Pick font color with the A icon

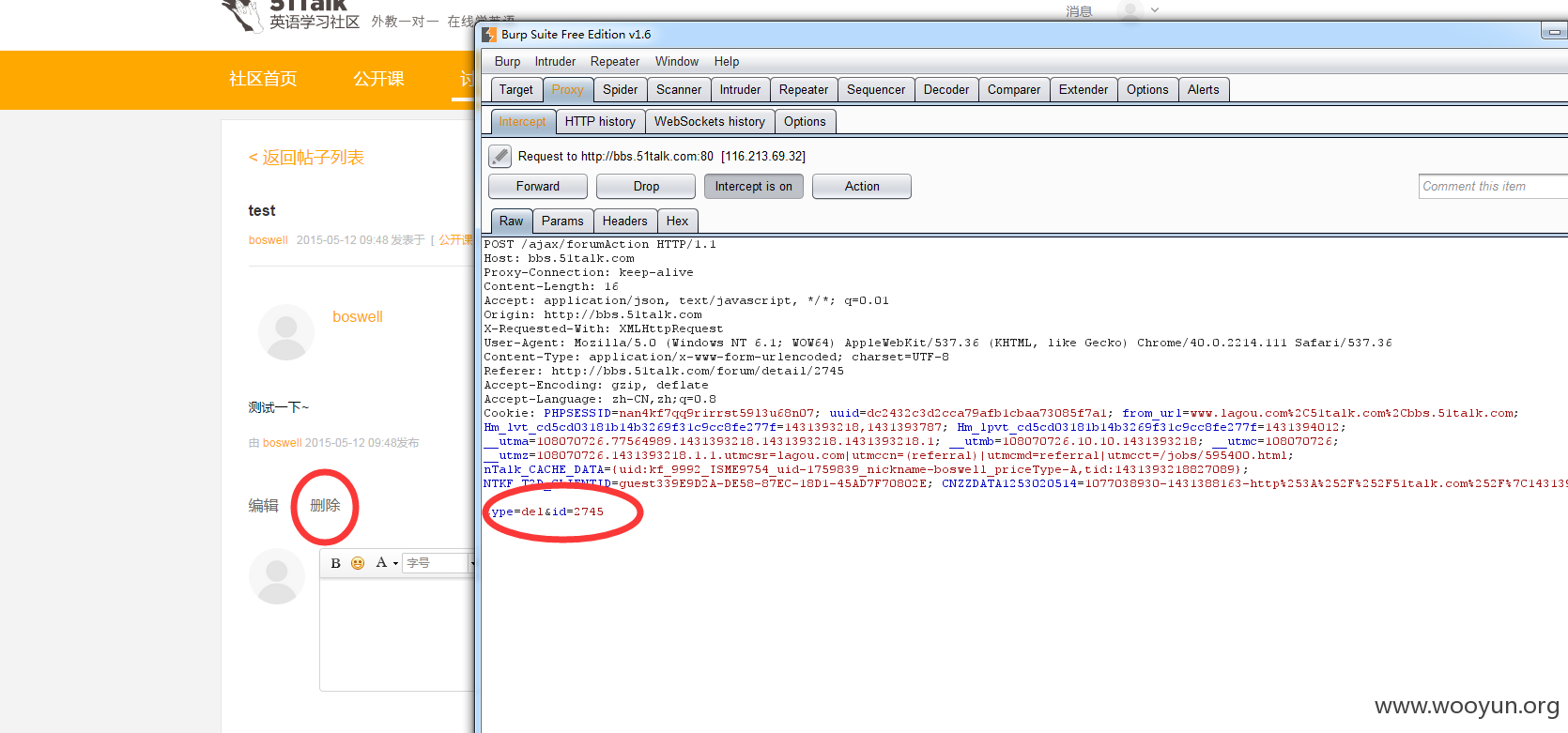(x=381, y=562)
